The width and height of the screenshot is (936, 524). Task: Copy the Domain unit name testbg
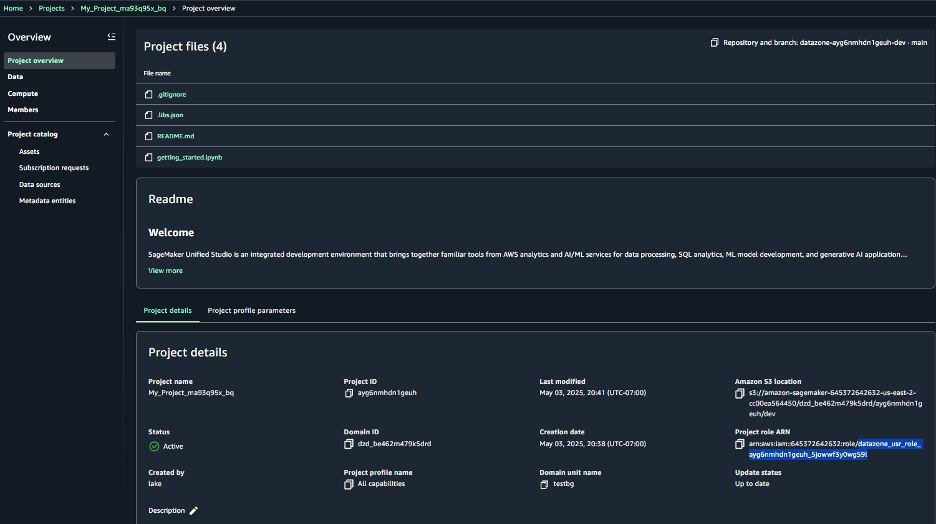point(545,484)
